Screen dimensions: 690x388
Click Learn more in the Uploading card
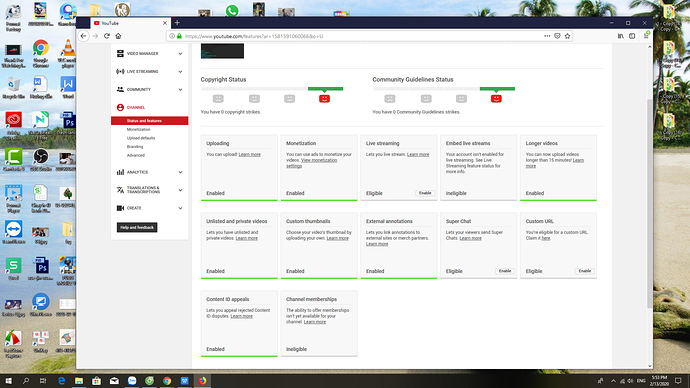pos(250,154)
